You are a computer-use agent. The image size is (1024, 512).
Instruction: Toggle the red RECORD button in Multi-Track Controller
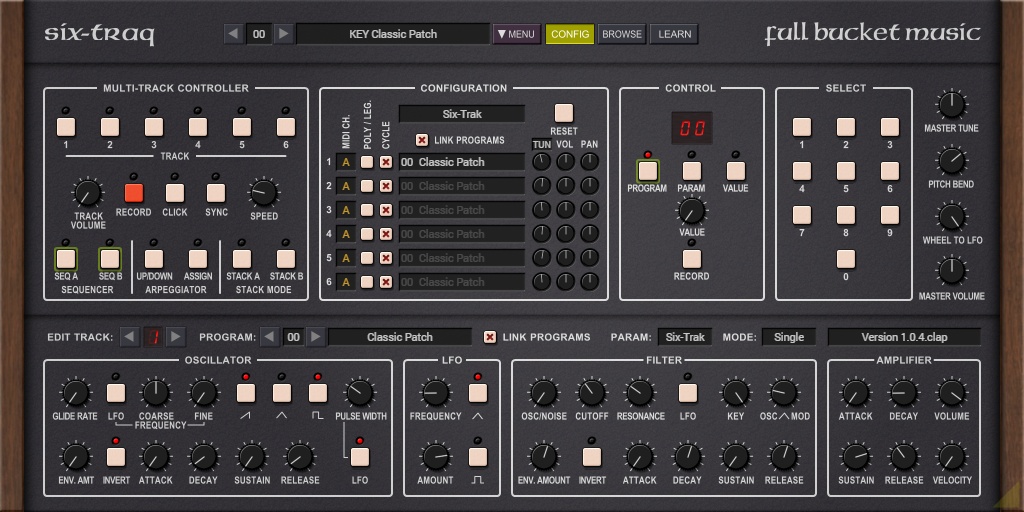click(x=134, y=193)
